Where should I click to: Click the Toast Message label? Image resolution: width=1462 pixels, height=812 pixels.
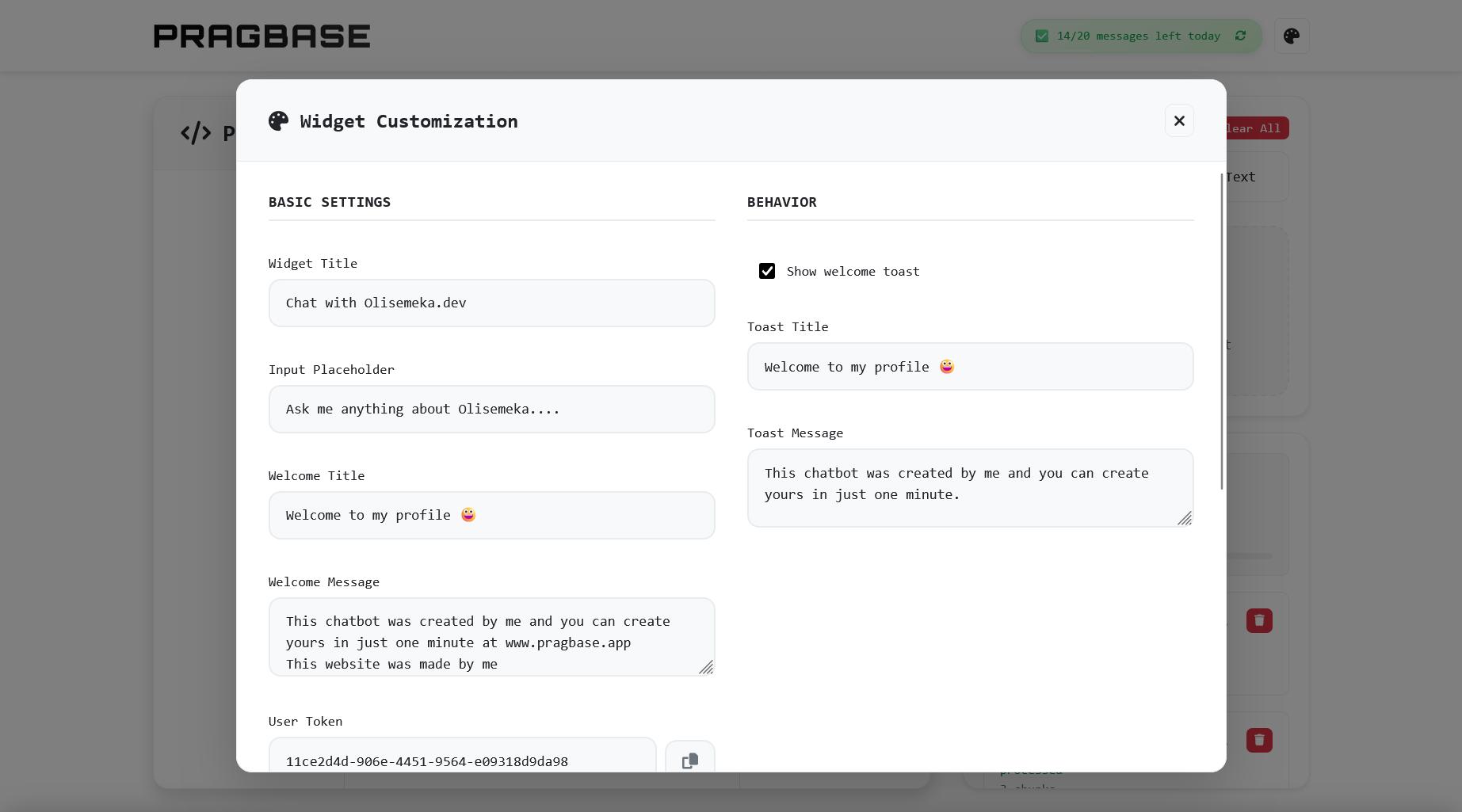pyautogui.click(x=796, y=433)
